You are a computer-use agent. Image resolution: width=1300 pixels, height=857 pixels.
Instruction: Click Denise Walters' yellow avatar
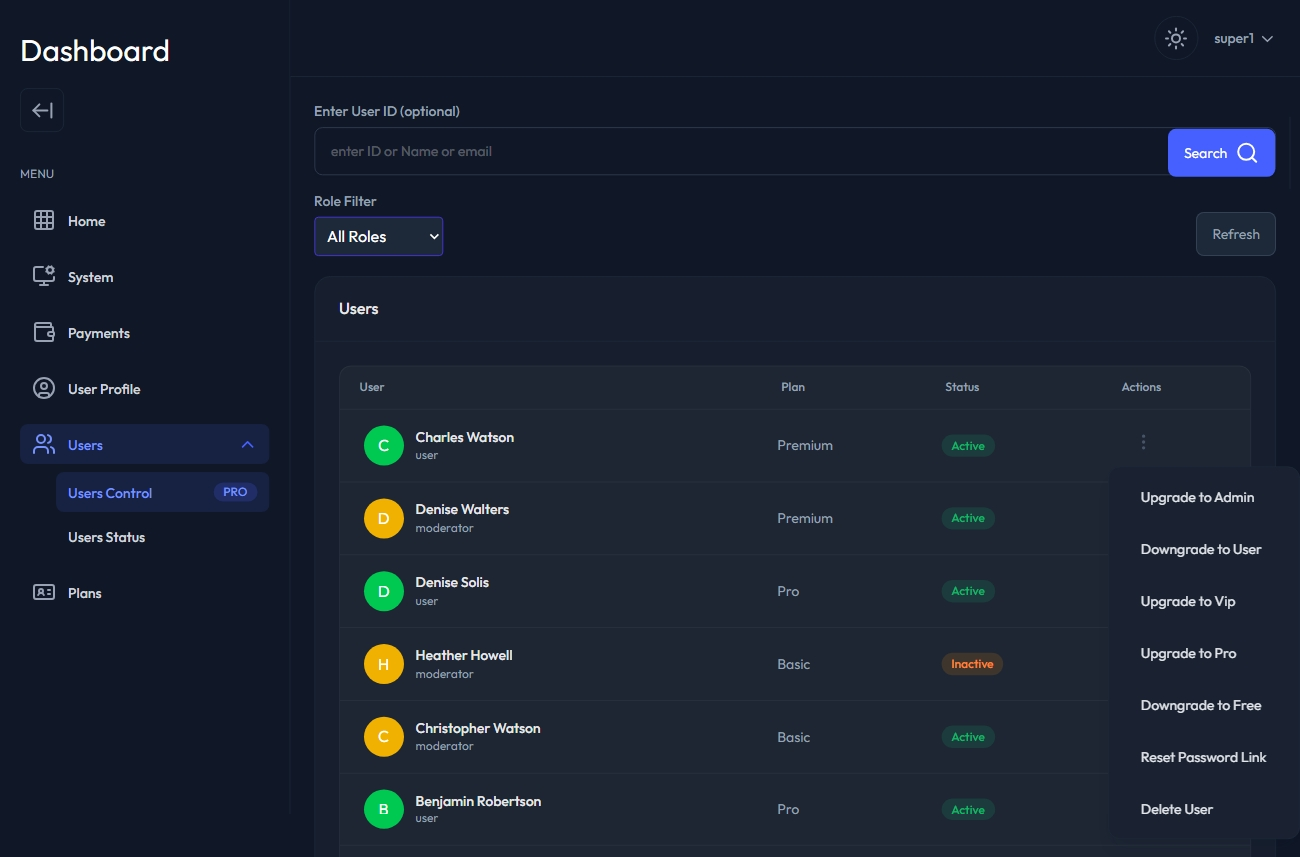(x=384, y=518)
